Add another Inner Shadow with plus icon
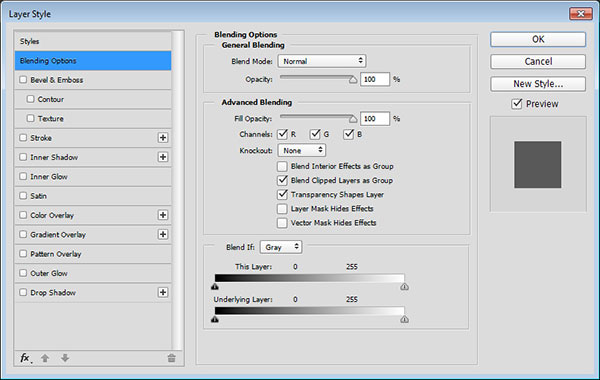Screen dimensions: 600x380 [x=163, y=157]
